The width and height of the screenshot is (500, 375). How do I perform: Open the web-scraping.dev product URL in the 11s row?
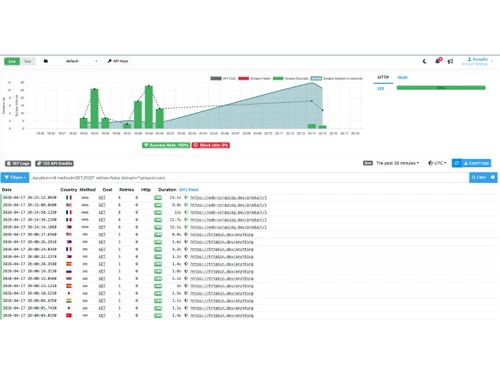(x=228, y=212)
